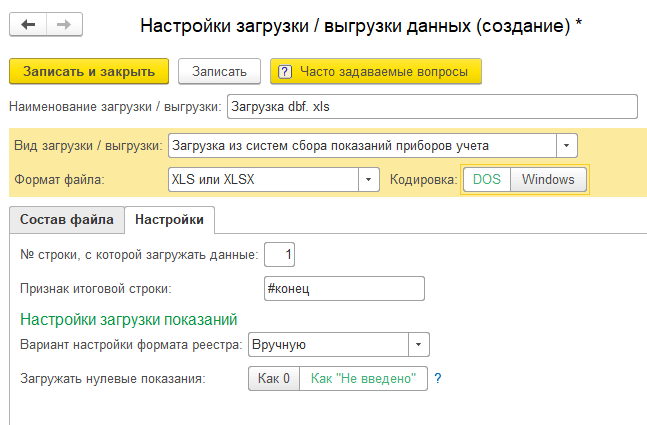Screen dimensions: 647x425
Task: Choose load zero readings "Как 0"
Action: [274, 378]
